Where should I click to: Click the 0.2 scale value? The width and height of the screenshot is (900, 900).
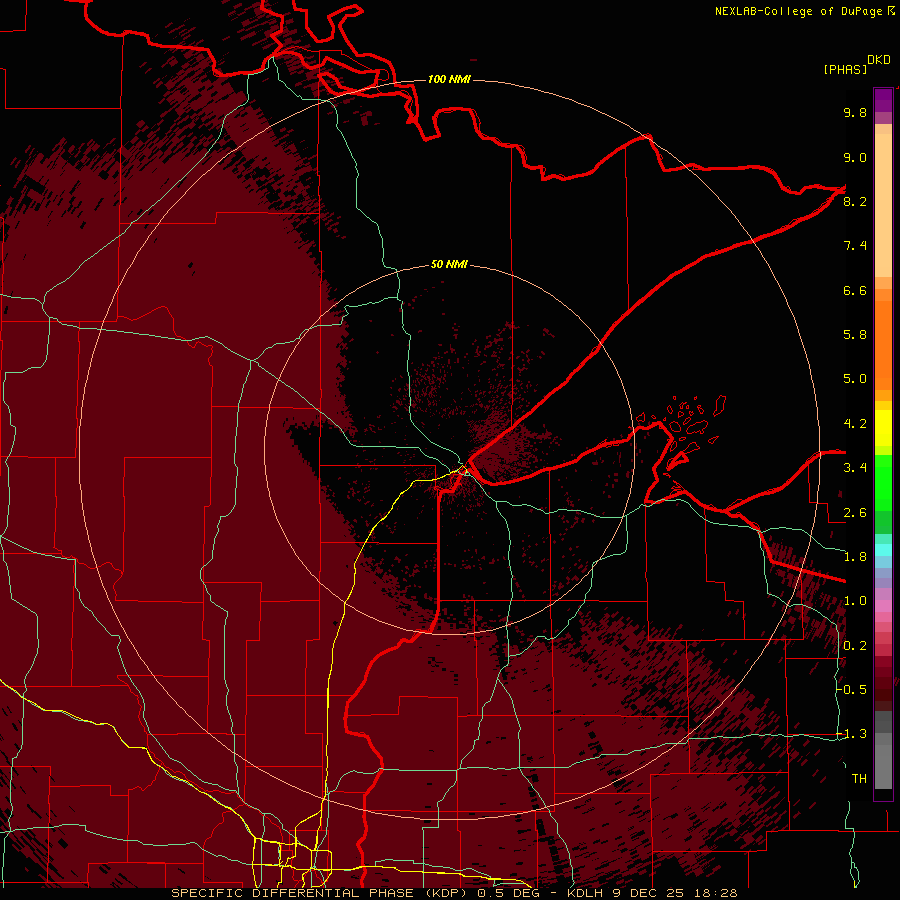pyautogui.click(x=855, y=646)
